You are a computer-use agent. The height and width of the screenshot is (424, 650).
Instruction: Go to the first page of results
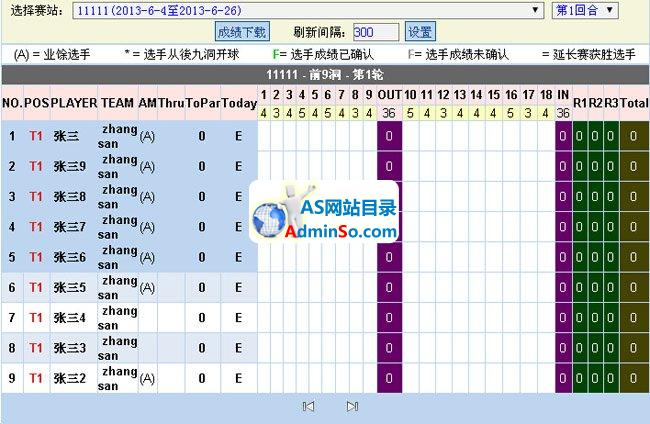(x=308, y=406)
